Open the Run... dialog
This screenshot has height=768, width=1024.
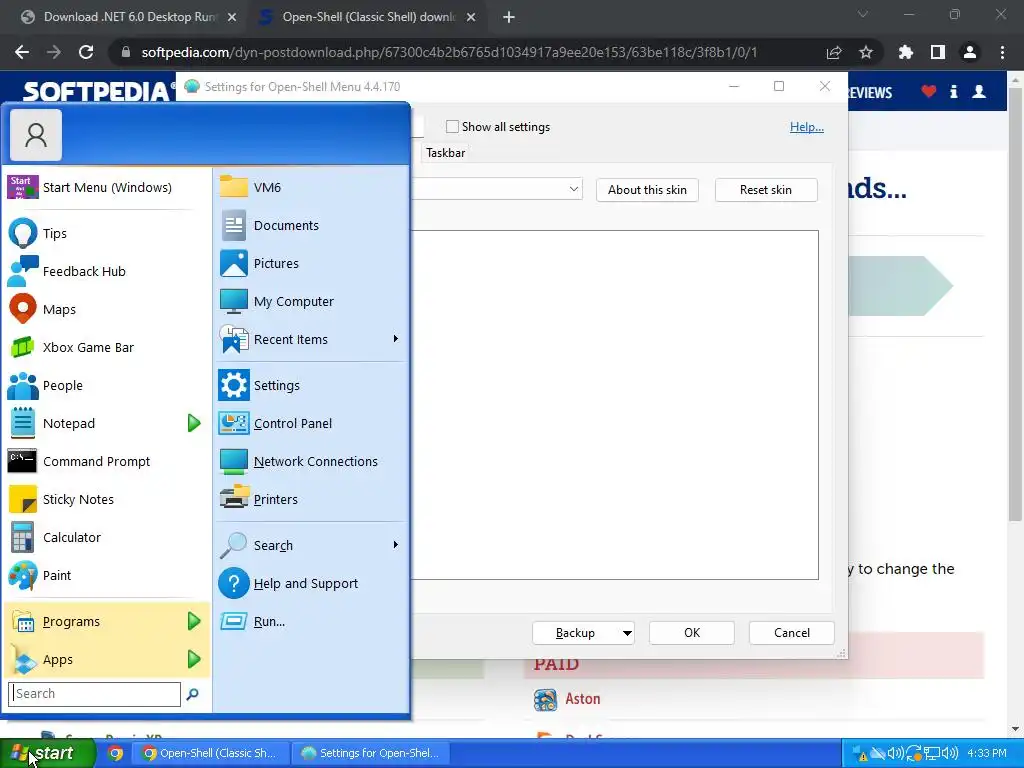pos(311,621)
